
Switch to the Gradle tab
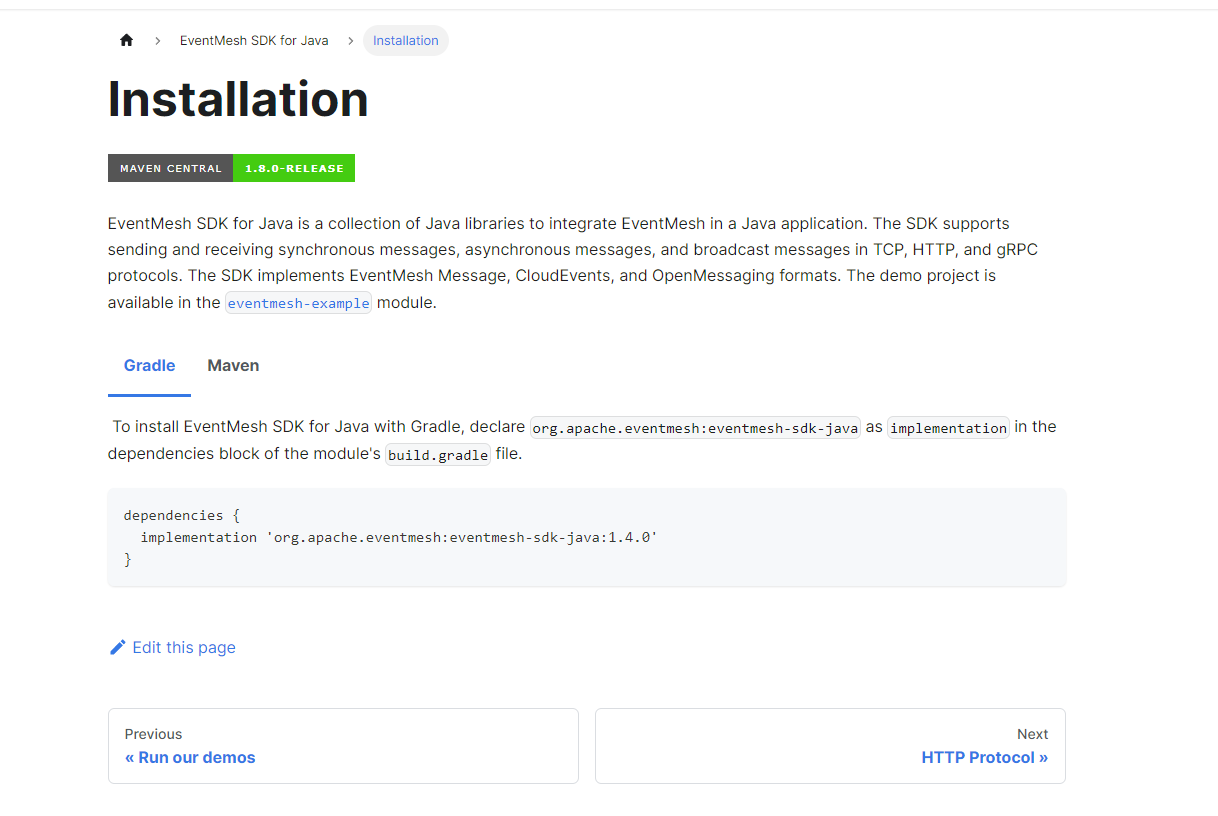pos(149,366)
